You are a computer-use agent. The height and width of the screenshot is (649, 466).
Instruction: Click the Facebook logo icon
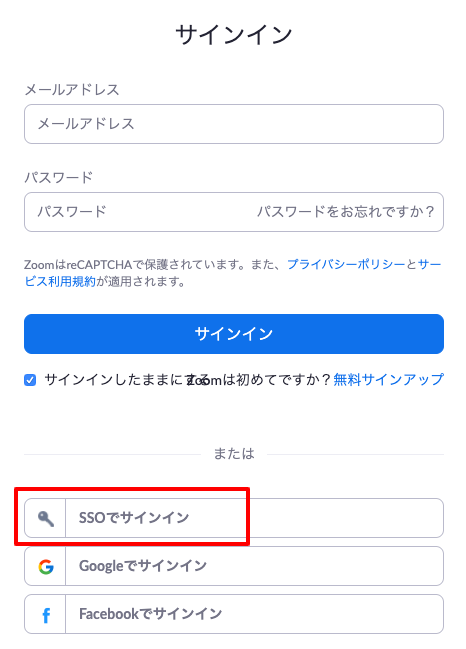tap(46, 615)
